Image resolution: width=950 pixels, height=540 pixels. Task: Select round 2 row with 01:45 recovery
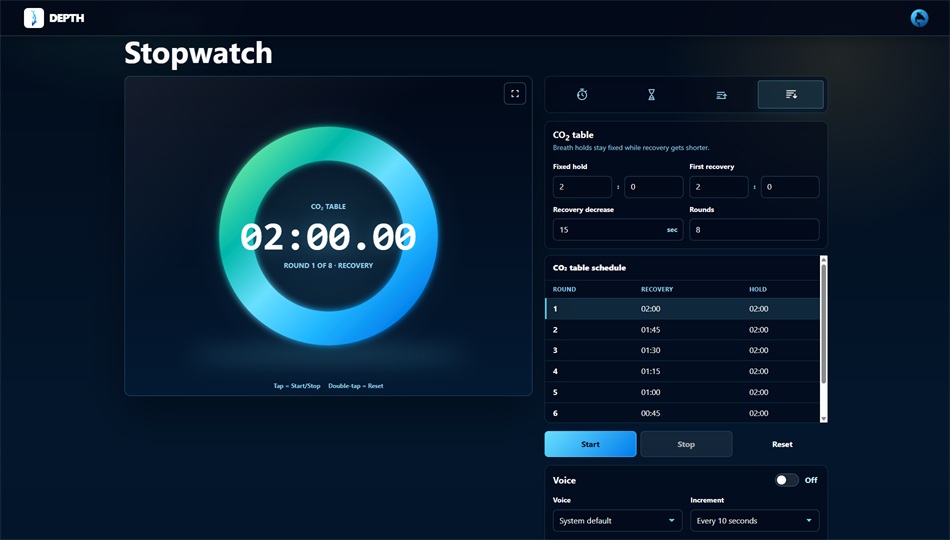click(682, 330)
